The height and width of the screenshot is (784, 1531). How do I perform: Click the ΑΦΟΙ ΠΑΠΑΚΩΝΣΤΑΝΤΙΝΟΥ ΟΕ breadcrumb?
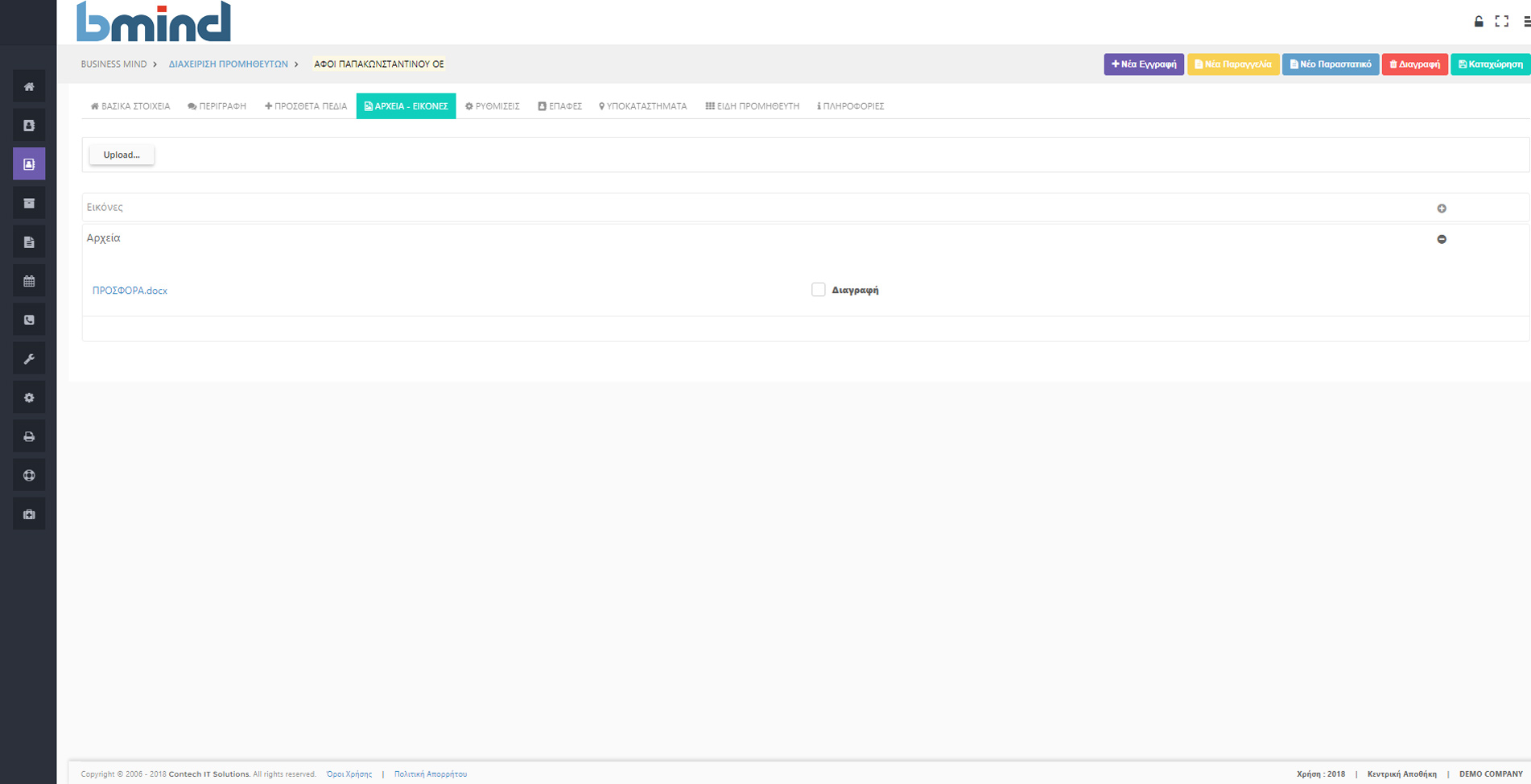(379, 64)
